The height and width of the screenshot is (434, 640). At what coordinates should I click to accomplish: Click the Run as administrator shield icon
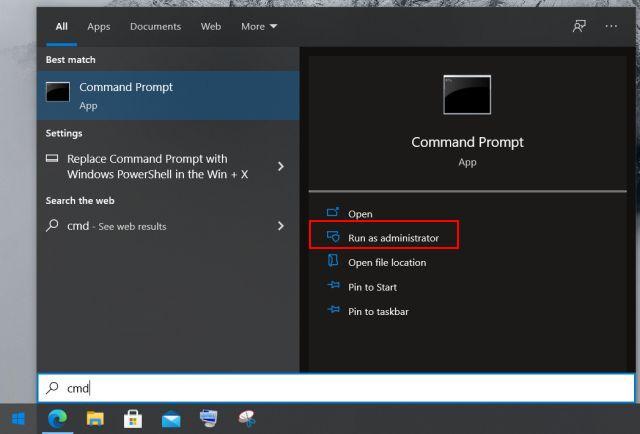pos(333,236)
